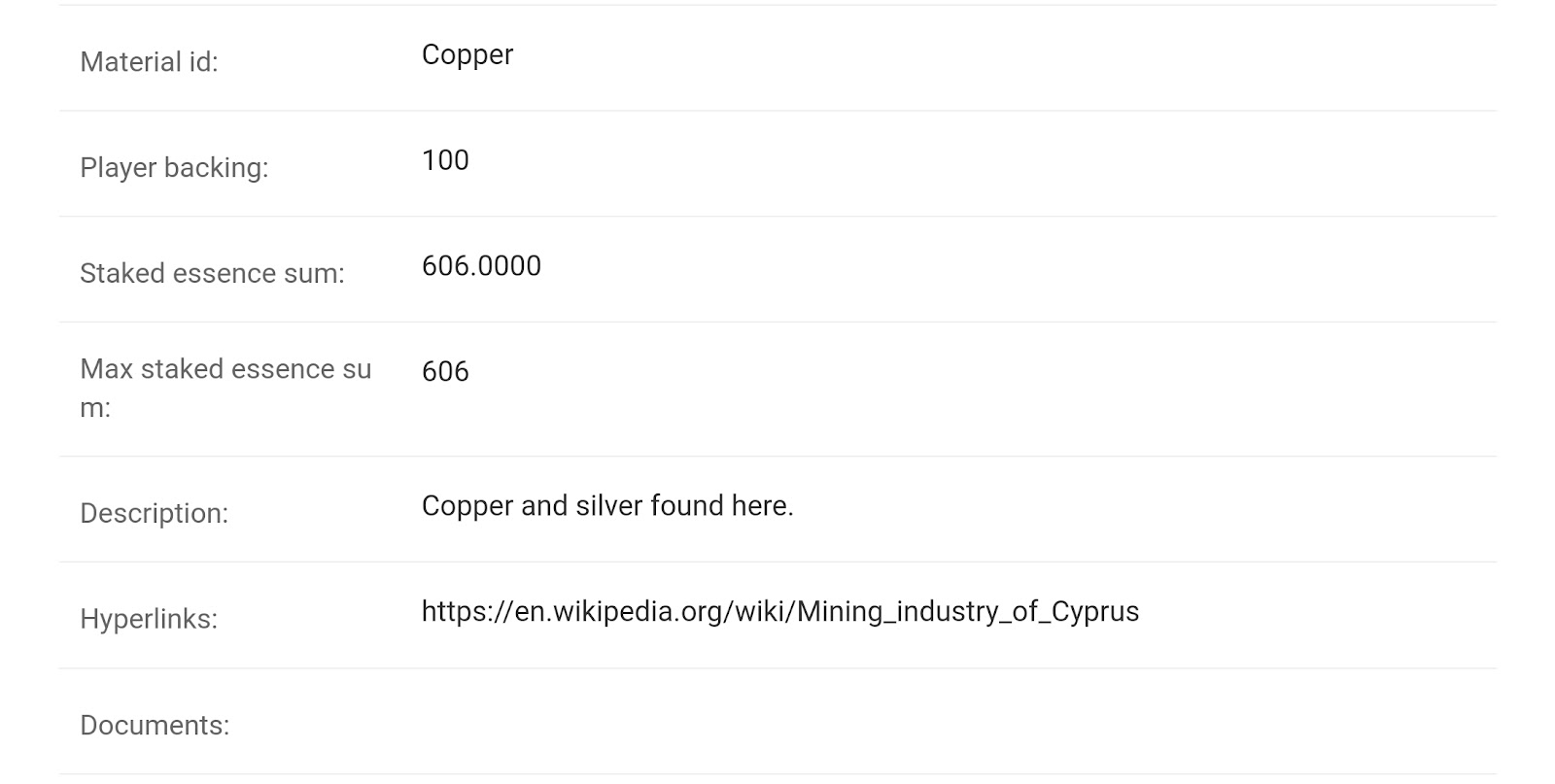Screen dimensions: 1555x784
Task: Click the Description label
Action: point(154,513)
